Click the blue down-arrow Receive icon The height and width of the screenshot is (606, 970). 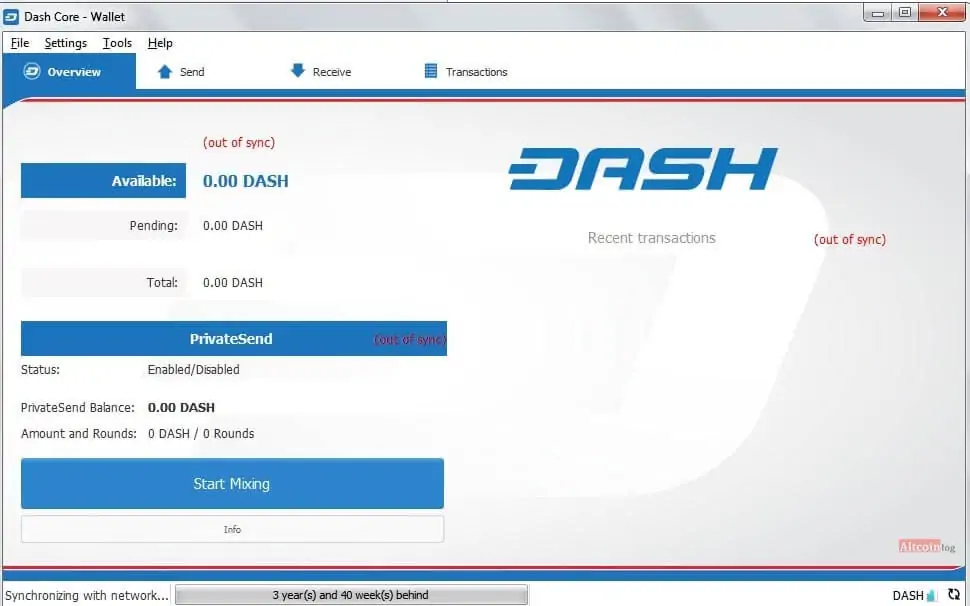pyautogui.click(x=298, y=70)
